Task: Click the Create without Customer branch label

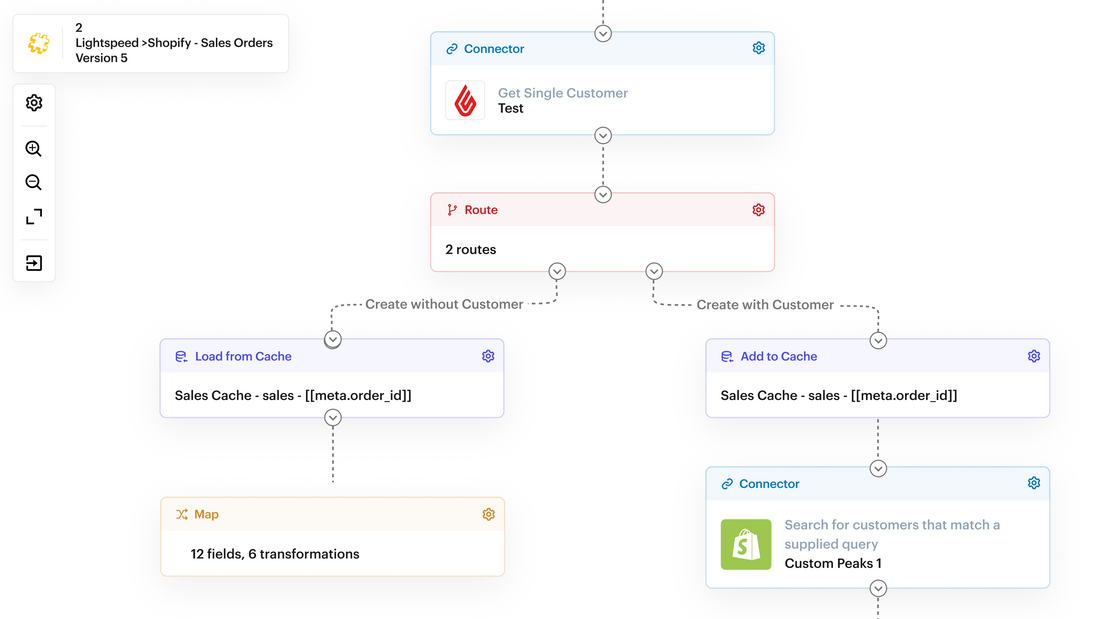Action: click(x=444, y=304)
